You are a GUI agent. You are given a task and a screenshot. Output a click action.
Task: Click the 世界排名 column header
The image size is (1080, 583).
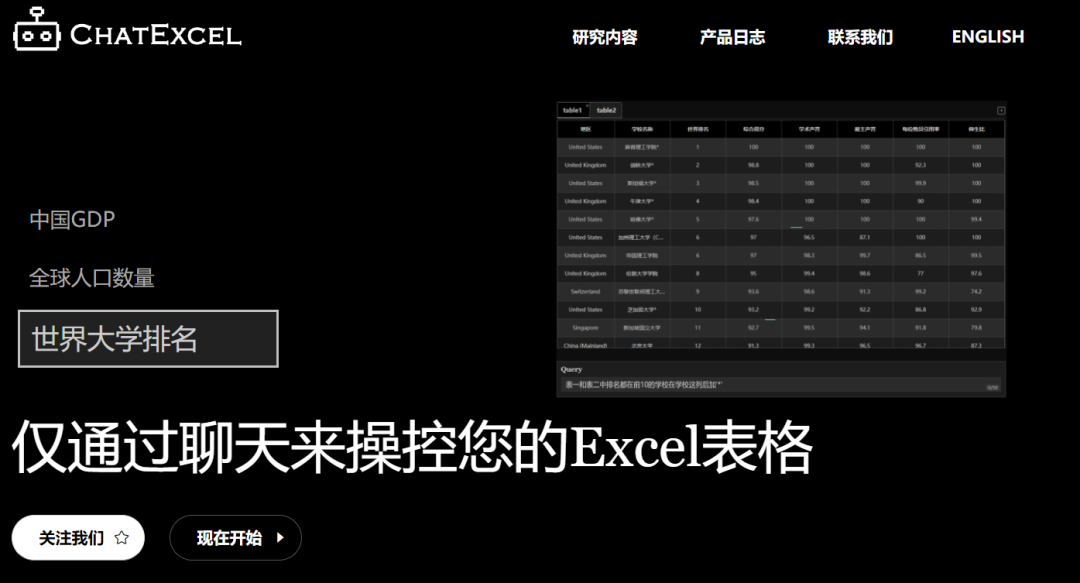click(698, 129)
